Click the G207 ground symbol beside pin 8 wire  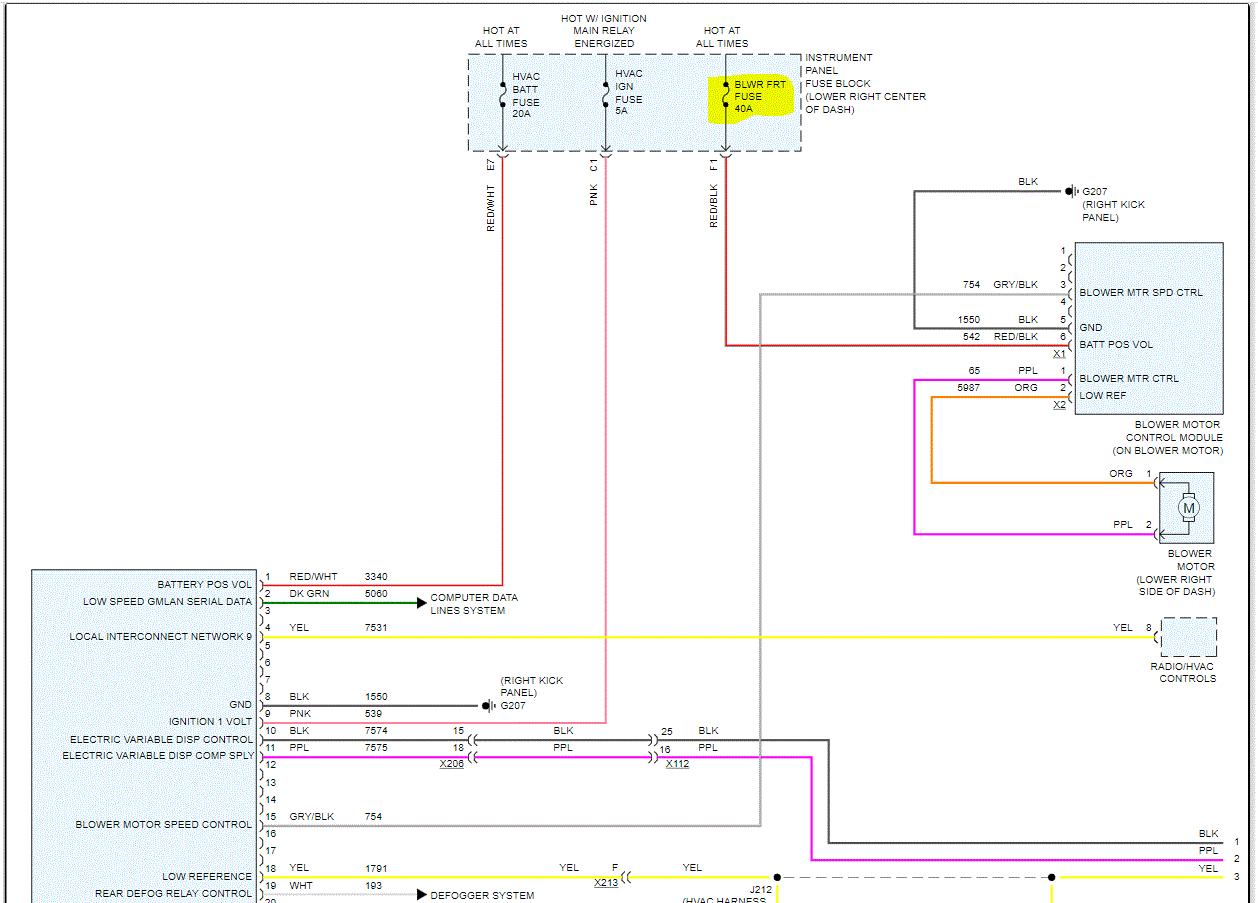click(x=487, y=706)
